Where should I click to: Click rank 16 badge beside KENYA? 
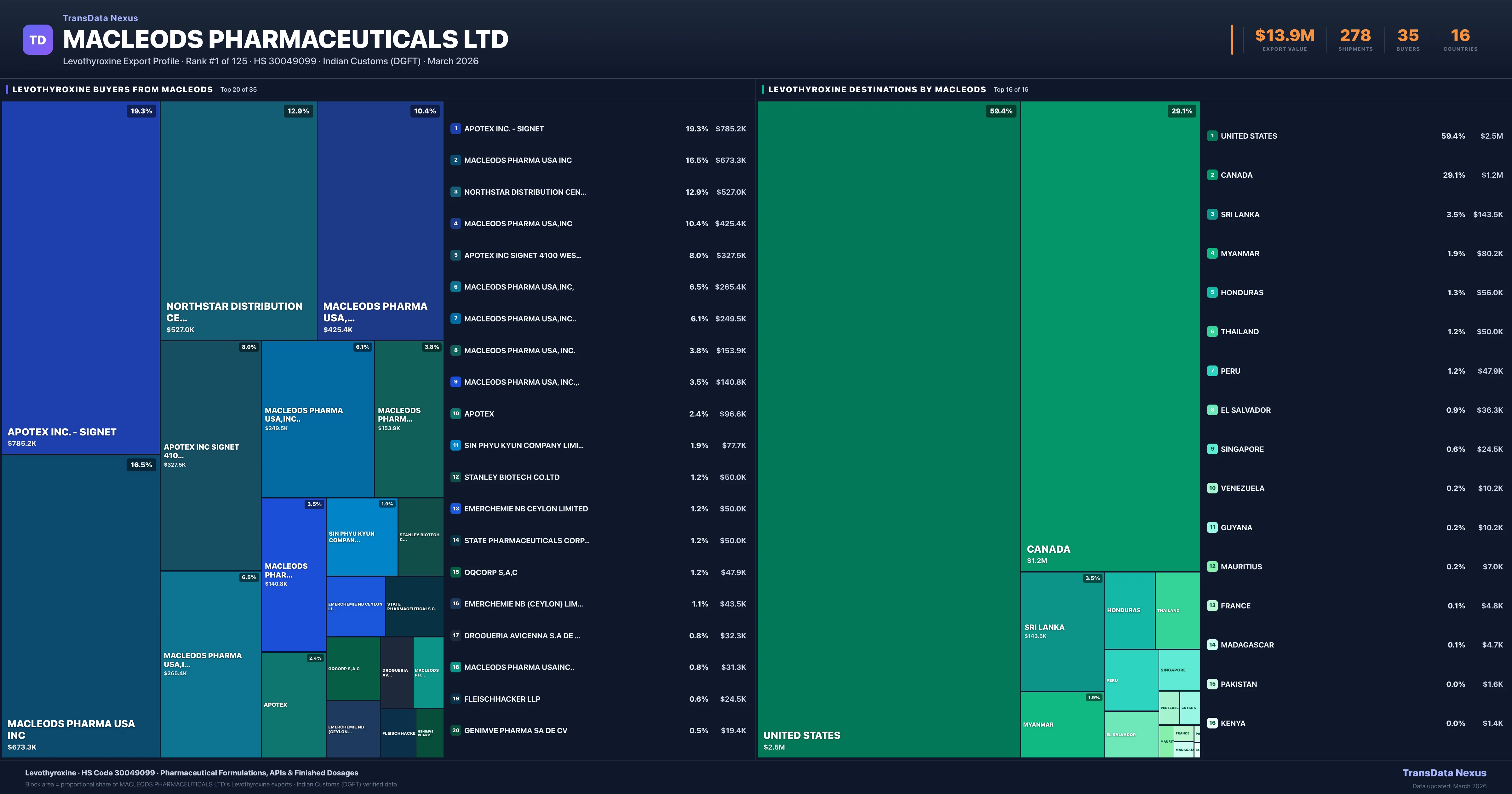coord(1212,723)
